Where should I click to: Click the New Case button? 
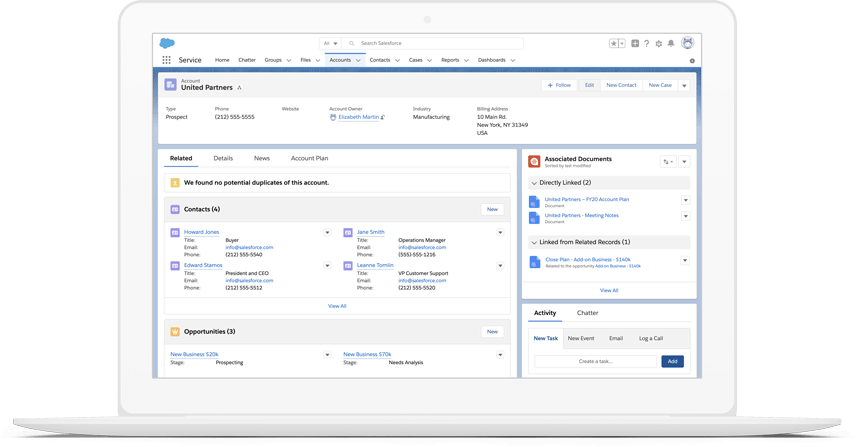[660, 86]
